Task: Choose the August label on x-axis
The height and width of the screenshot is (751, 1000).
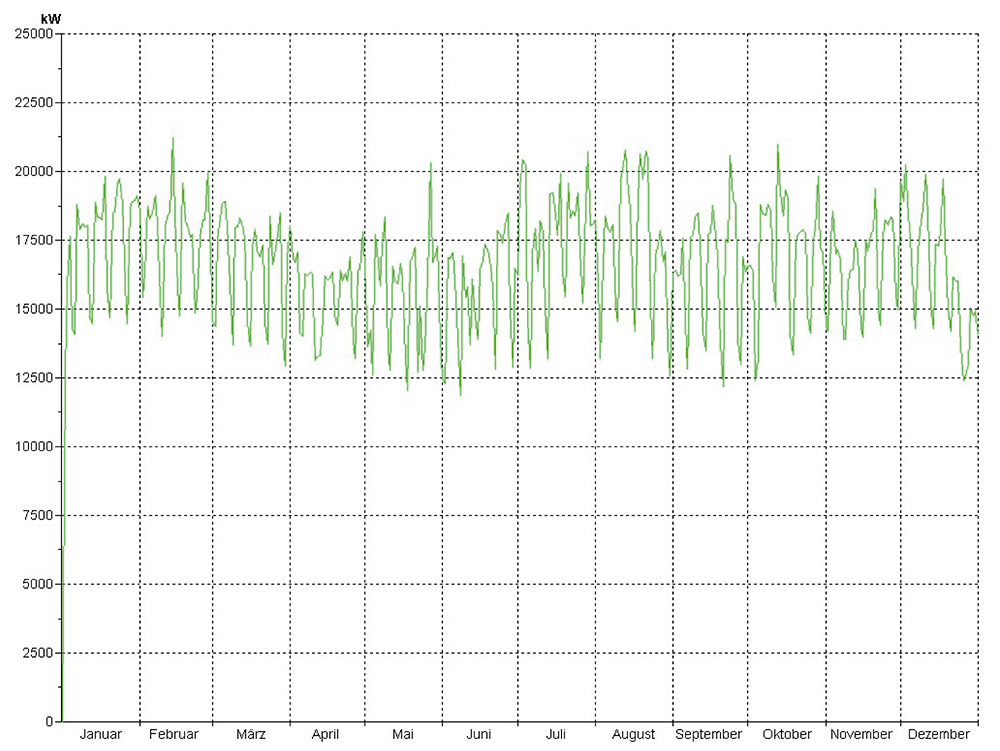Action: pos(633,735)
